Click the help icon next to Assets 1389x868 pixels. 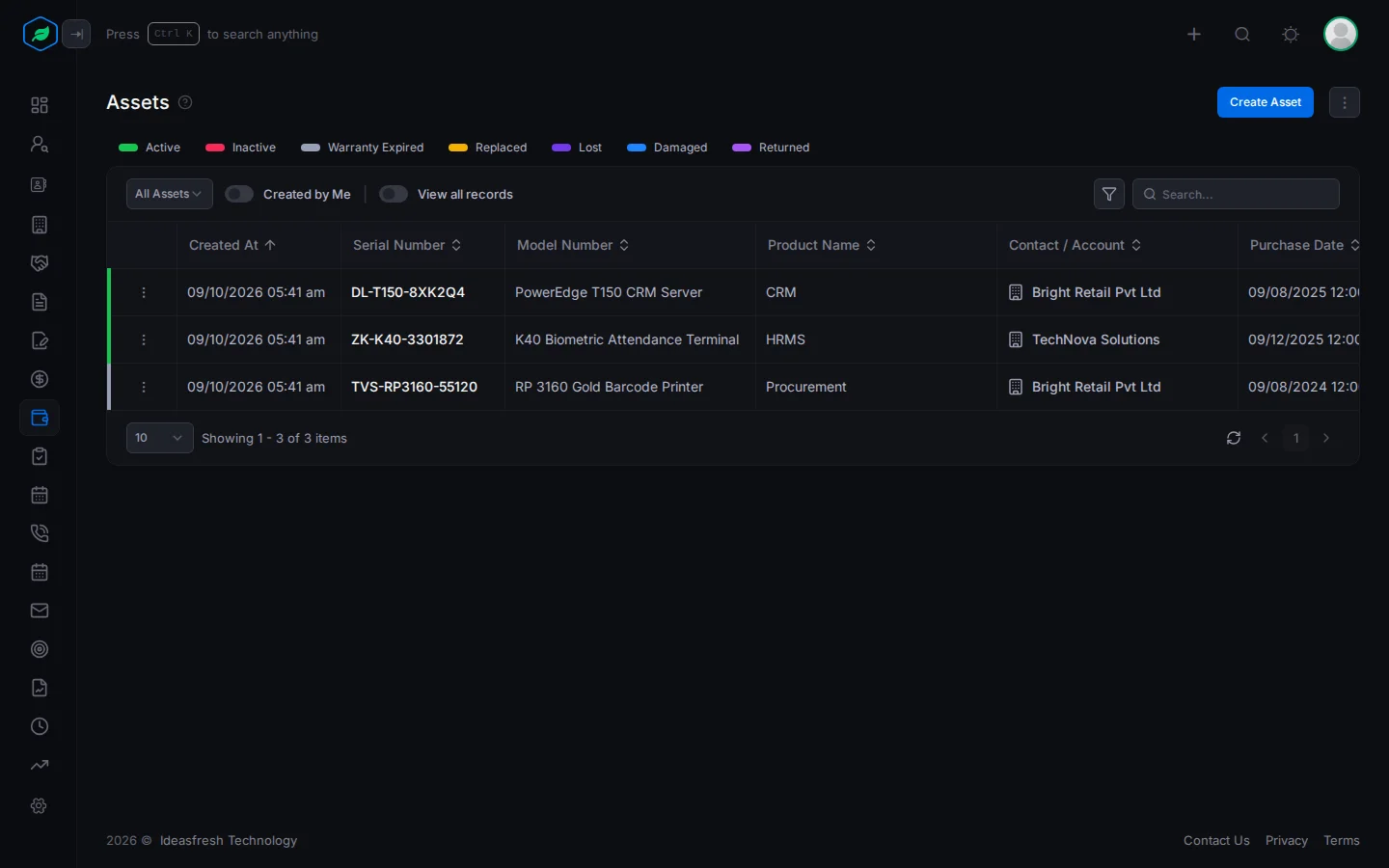(x=185, y=102)
